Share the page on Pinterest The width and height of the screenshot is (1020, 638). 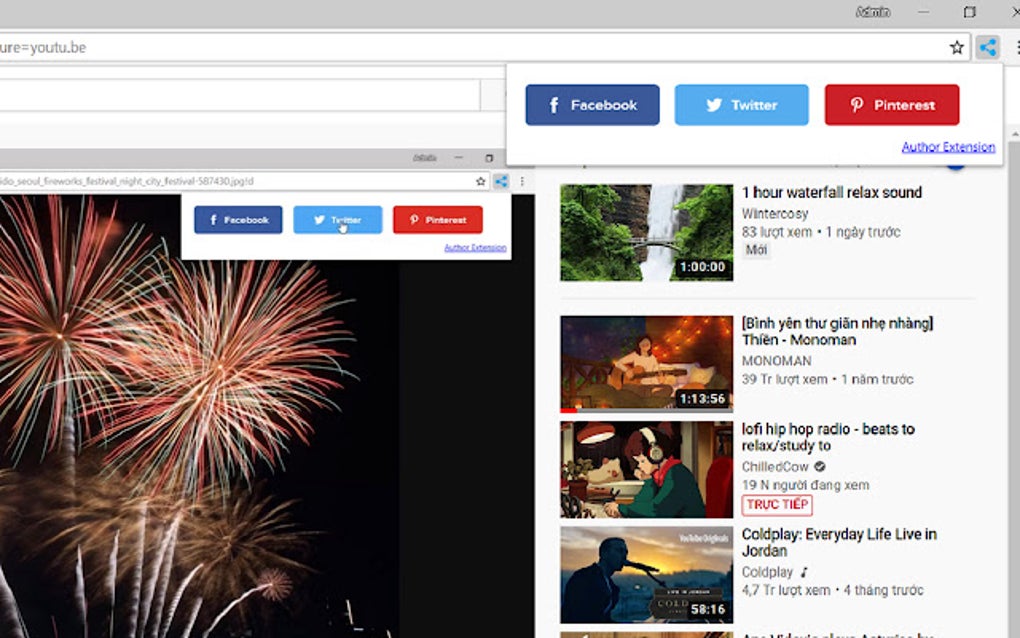pyautogui.click(x=891, y=104)
